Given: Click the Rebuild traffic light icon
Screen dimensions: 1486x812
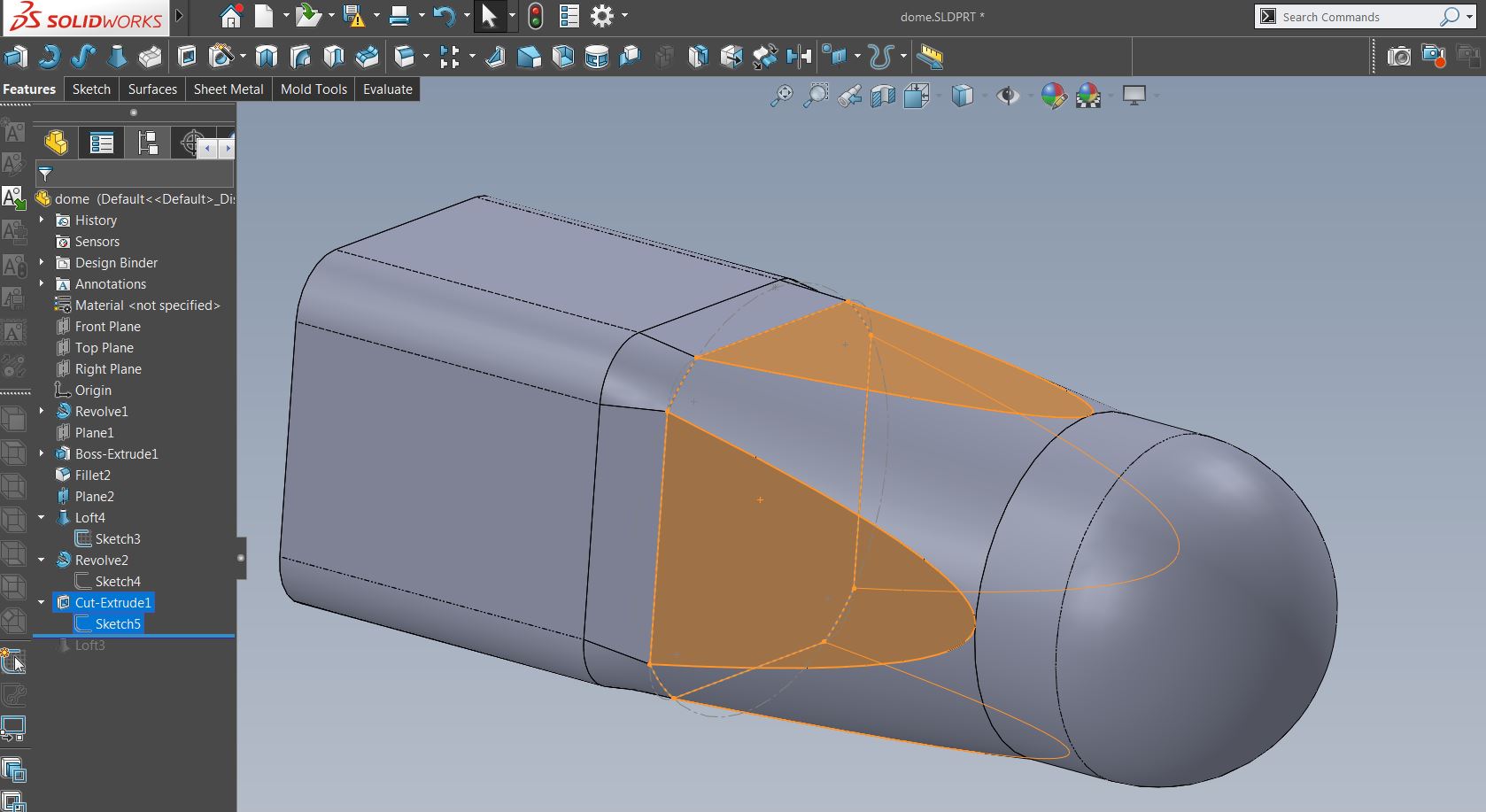Looking at the screenshot, I should click(x=536, y=16).
